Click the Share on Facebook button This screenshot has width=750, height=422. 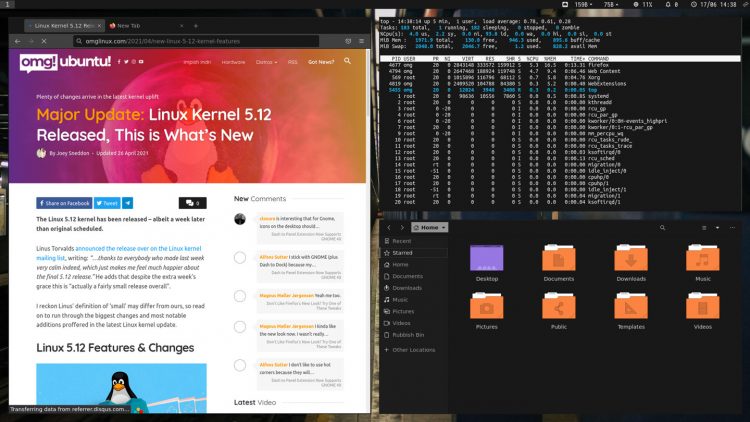click(x=64, y=203)
